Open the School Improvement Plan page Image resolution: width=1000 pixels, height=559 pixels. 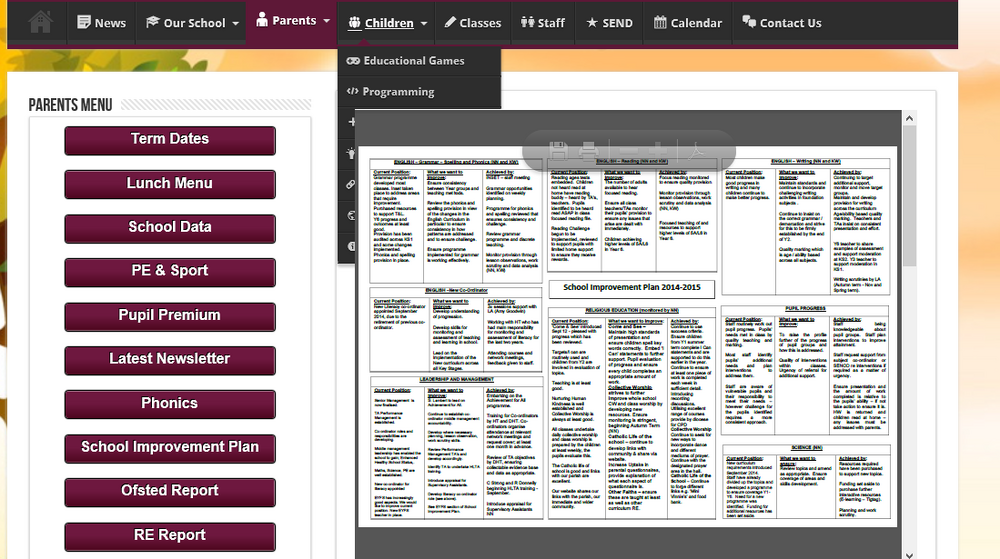(x=170, y=448)
